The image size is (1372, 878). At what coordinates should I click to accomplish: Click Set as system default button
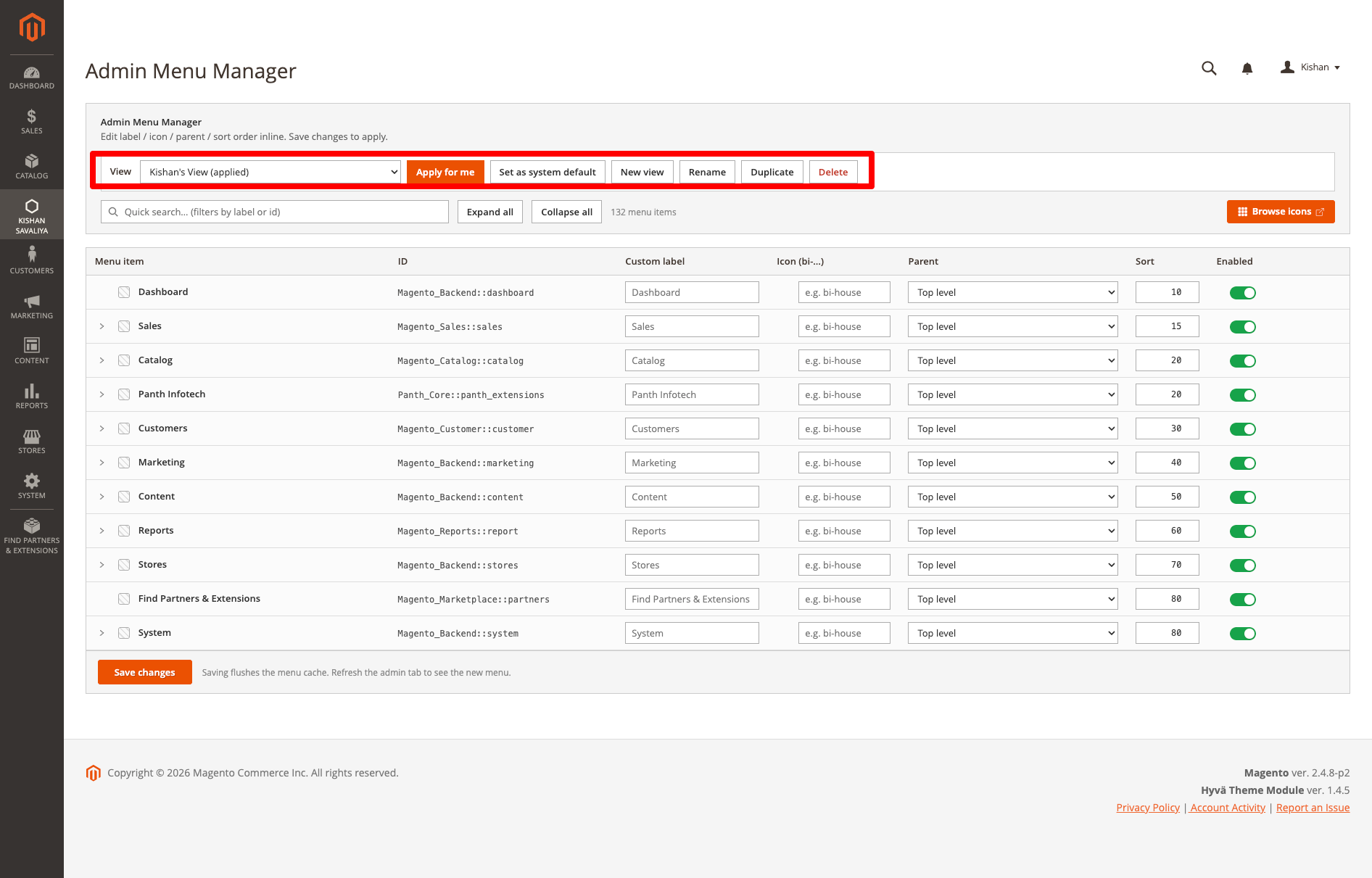click(547, 172)
